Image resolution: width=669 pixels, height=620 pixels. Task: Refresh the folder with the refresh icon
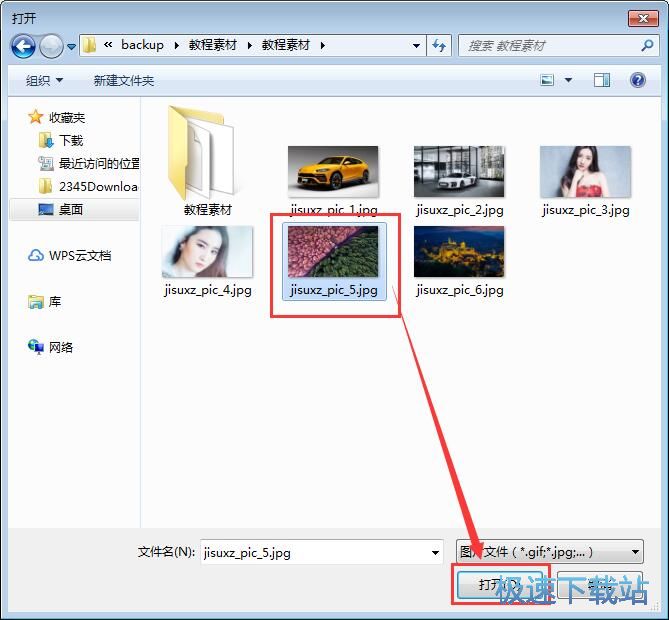coord(439,45)
